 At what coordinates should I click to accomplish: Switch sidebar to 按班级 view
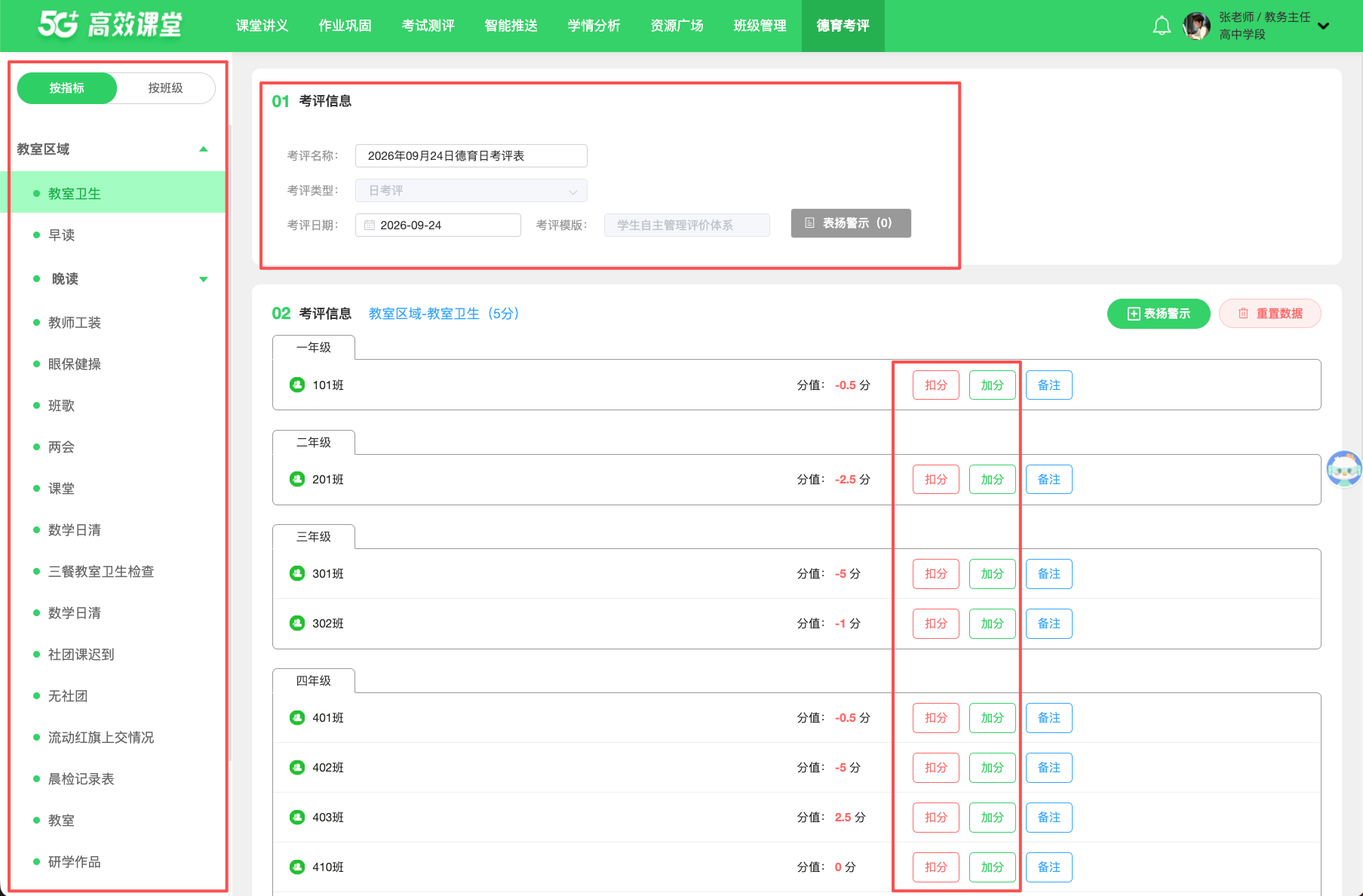point(165,88)
